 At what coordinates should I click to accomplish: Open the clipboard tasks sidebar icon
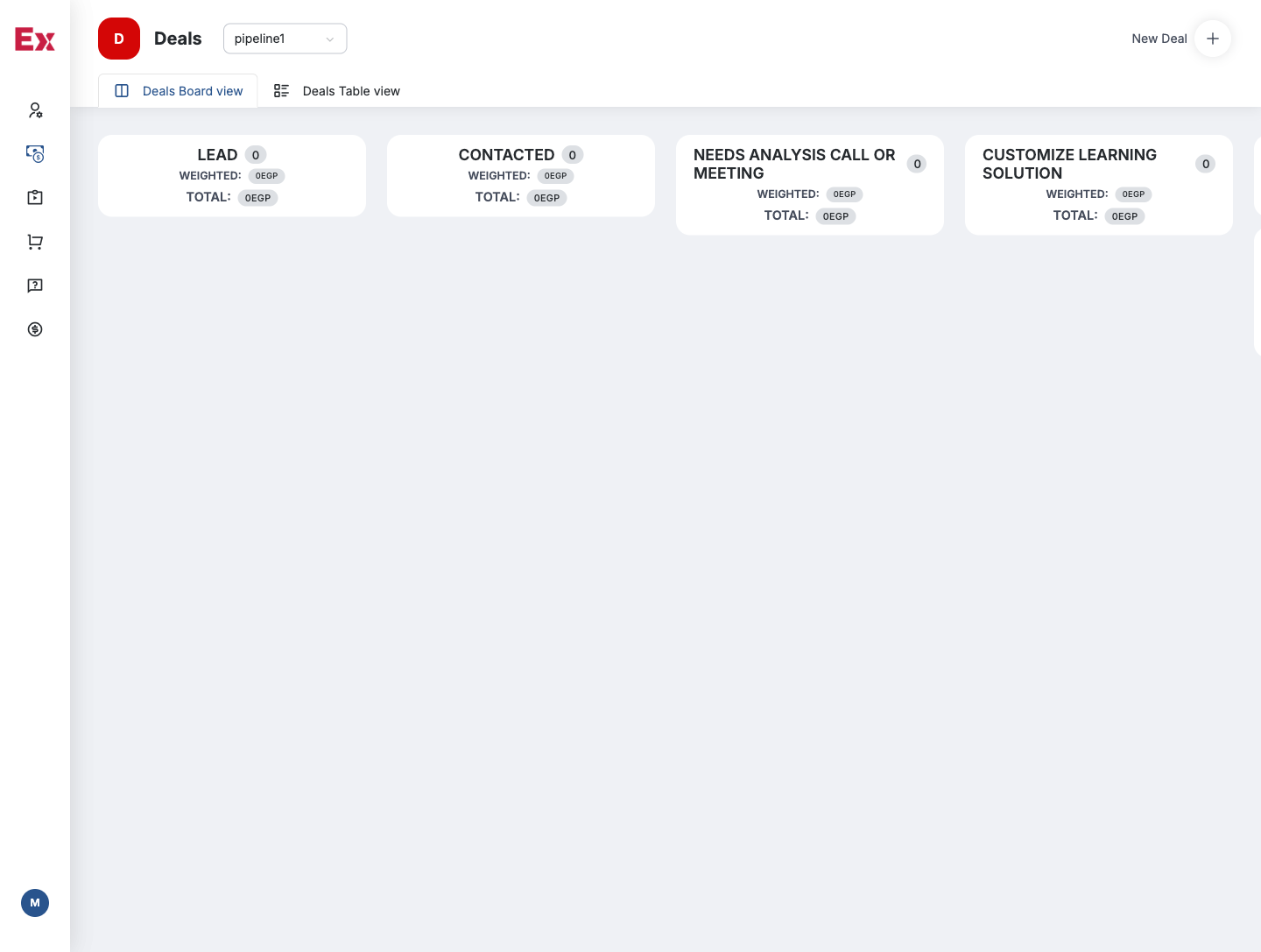35,198
